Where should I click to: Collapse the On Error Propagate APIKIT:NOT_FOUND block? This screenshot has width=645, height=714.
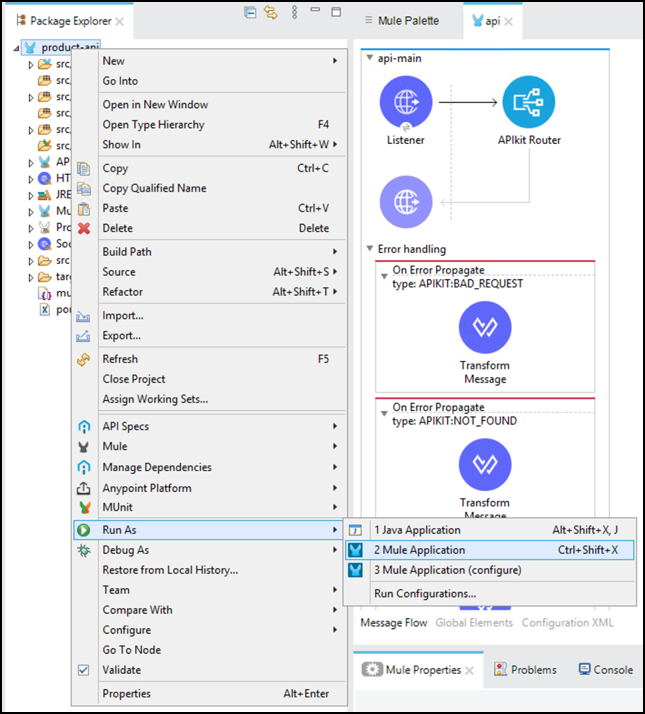(x=384, y=413)
